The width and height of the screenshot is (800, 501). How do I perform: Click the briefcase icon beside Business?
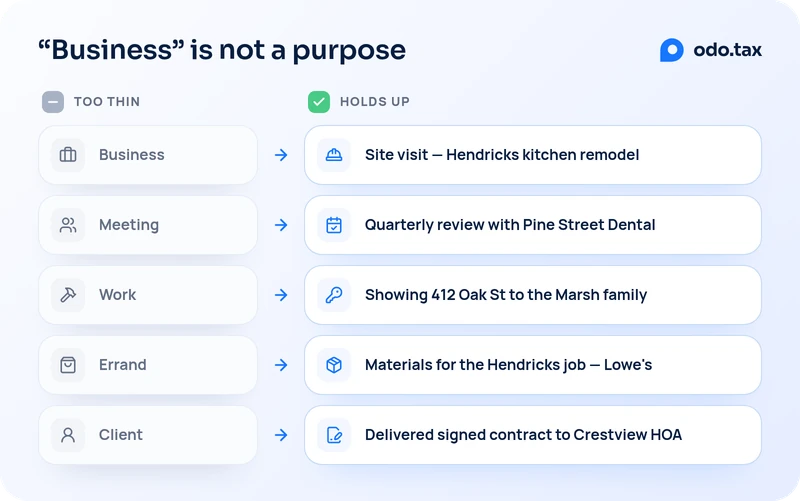(x=68, y=155)
